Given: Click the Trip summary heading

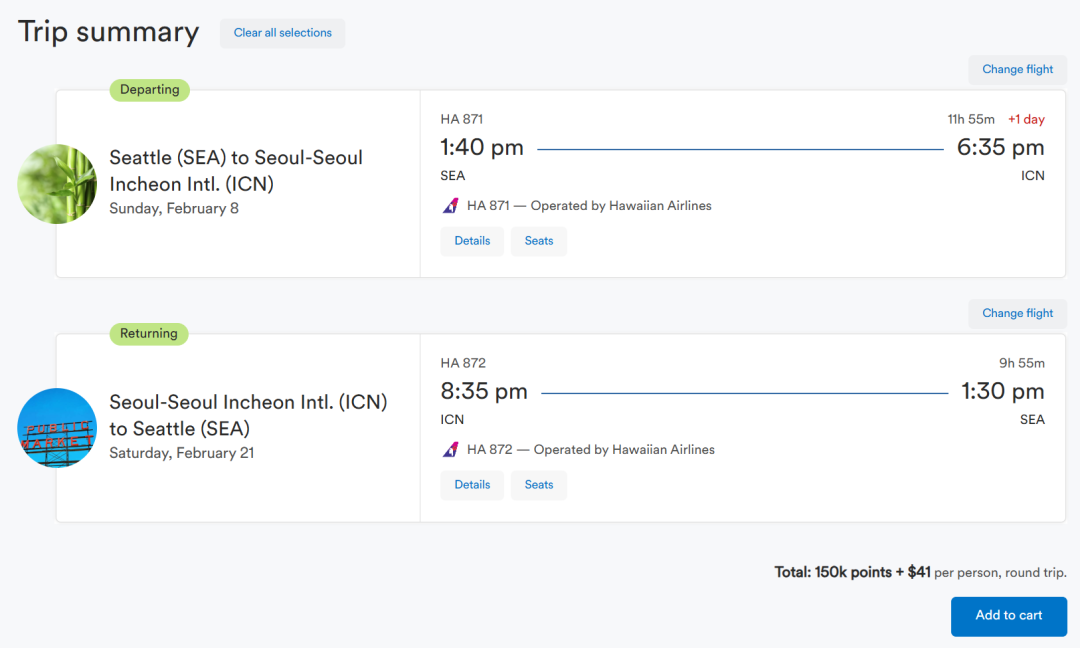Looking at the screenshot, I should point(109,32).
